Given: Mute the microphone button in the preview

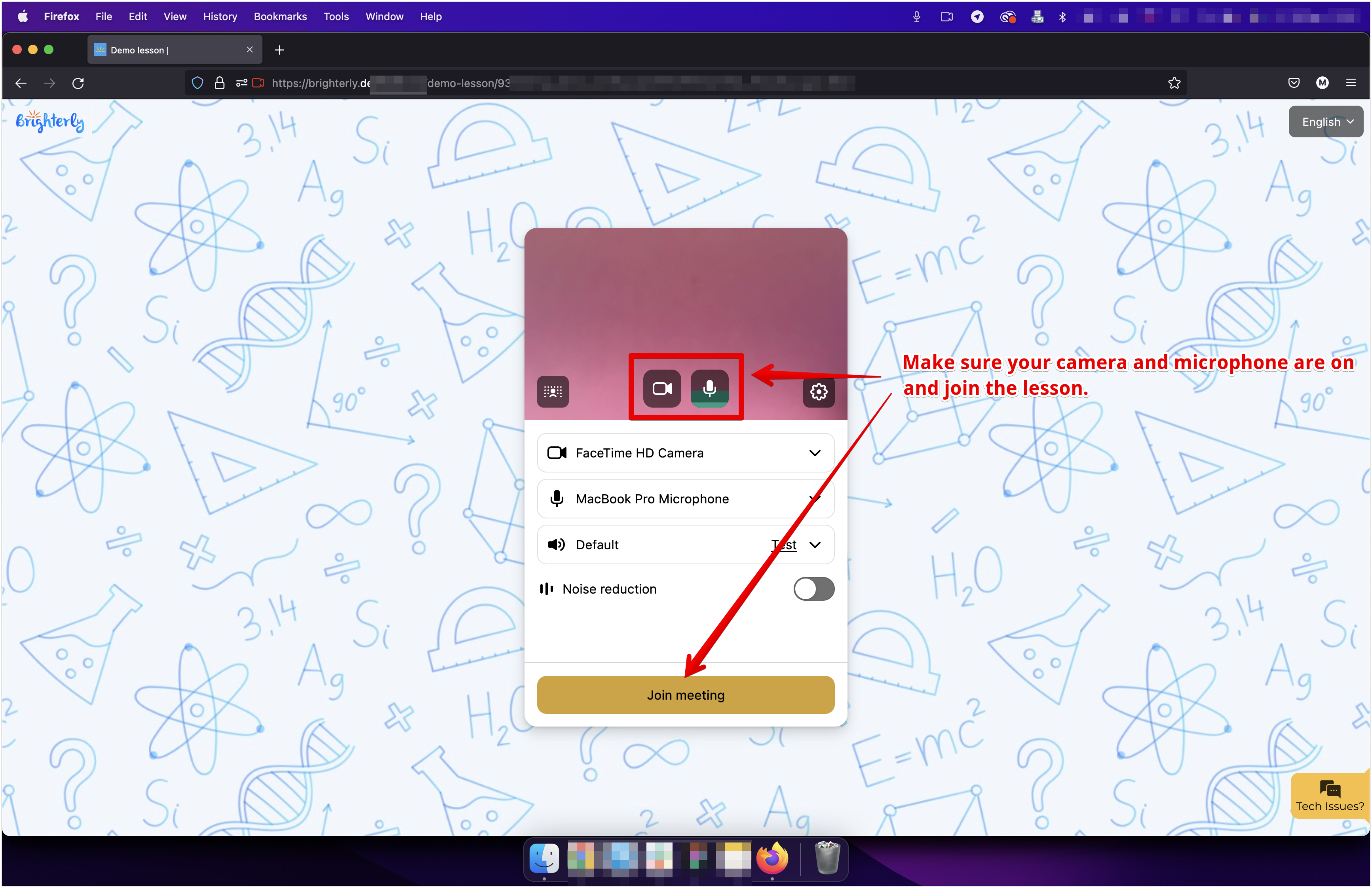Looking at the screenshot, I should coord(709,389).
